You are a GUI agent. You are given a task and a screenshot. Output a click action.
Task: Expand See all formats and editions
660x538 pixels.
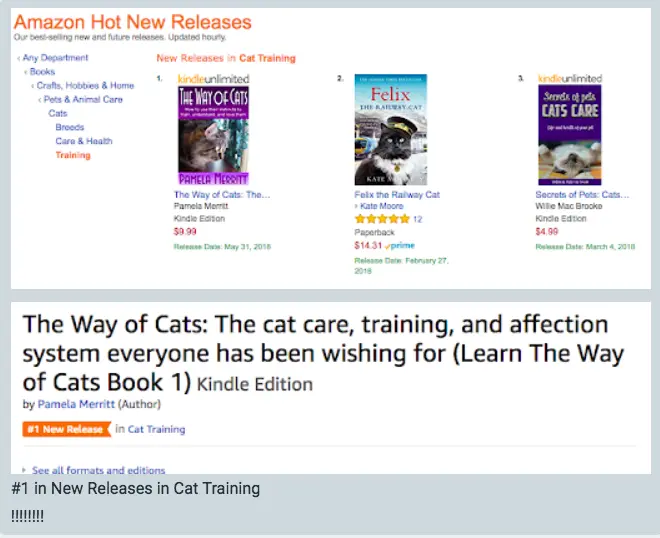tap(98, 470)
